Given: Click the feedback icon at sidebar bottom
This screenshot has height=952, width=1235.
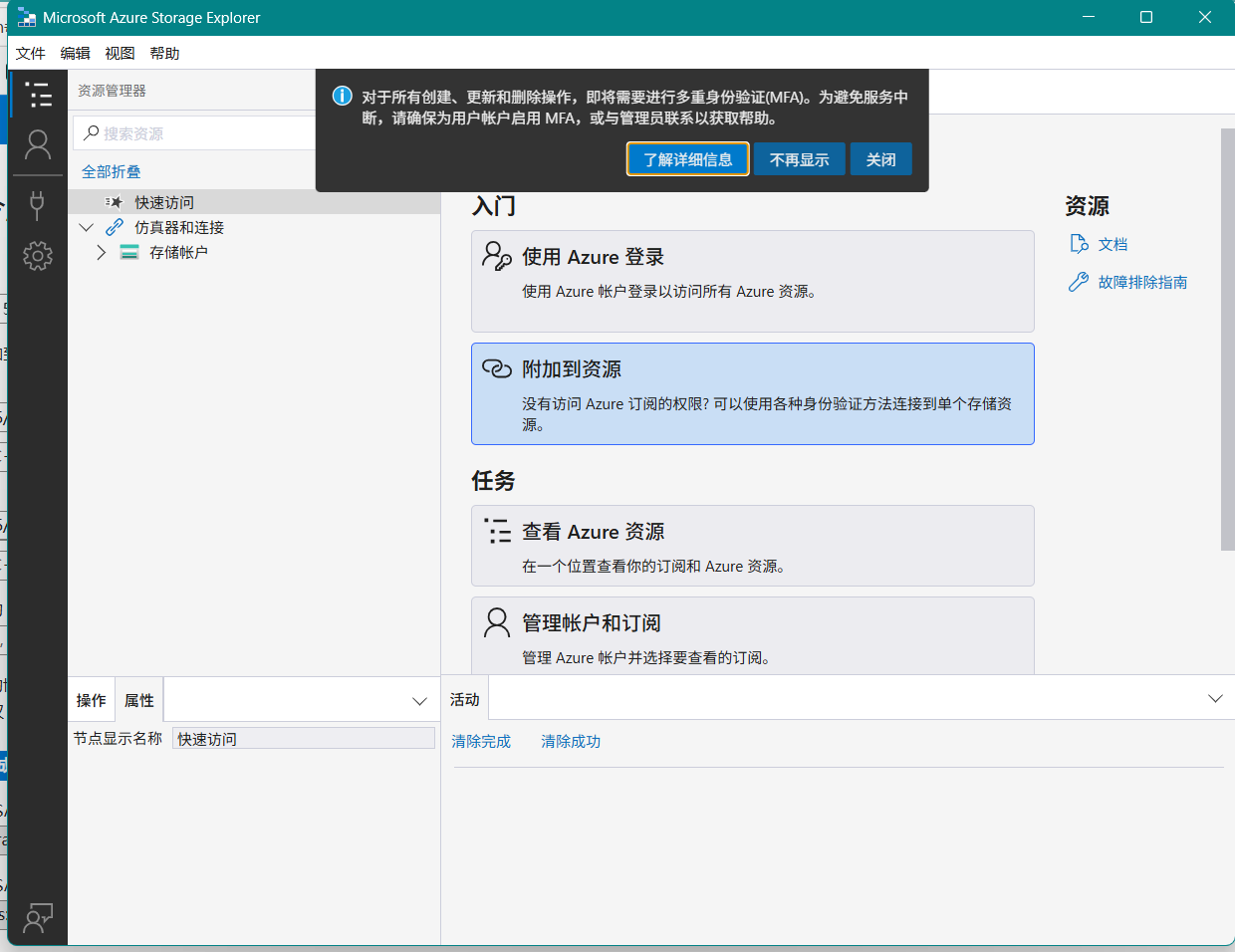Looking at the screenshot, I should (x=38, y=917).
